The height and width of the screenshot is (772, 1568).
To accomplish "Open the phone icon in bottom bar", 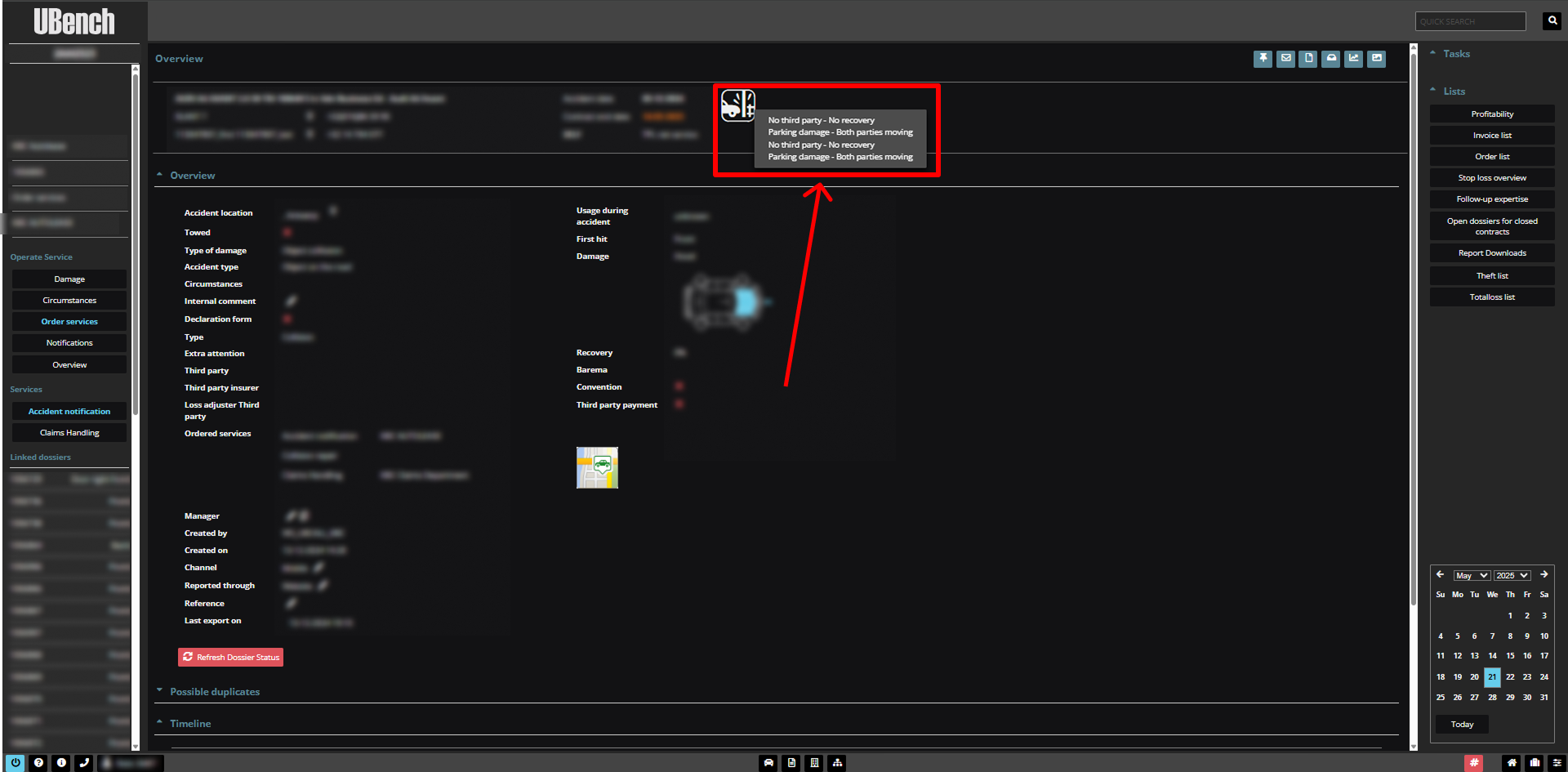I will (84, 762).
